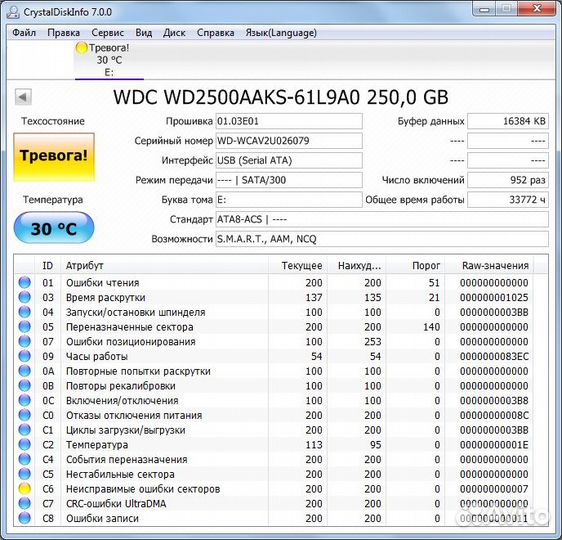The image size is (562, 540).
Task: Select the Неисправимые ошибки секторов row text
Action: click(x=143, y=489)
